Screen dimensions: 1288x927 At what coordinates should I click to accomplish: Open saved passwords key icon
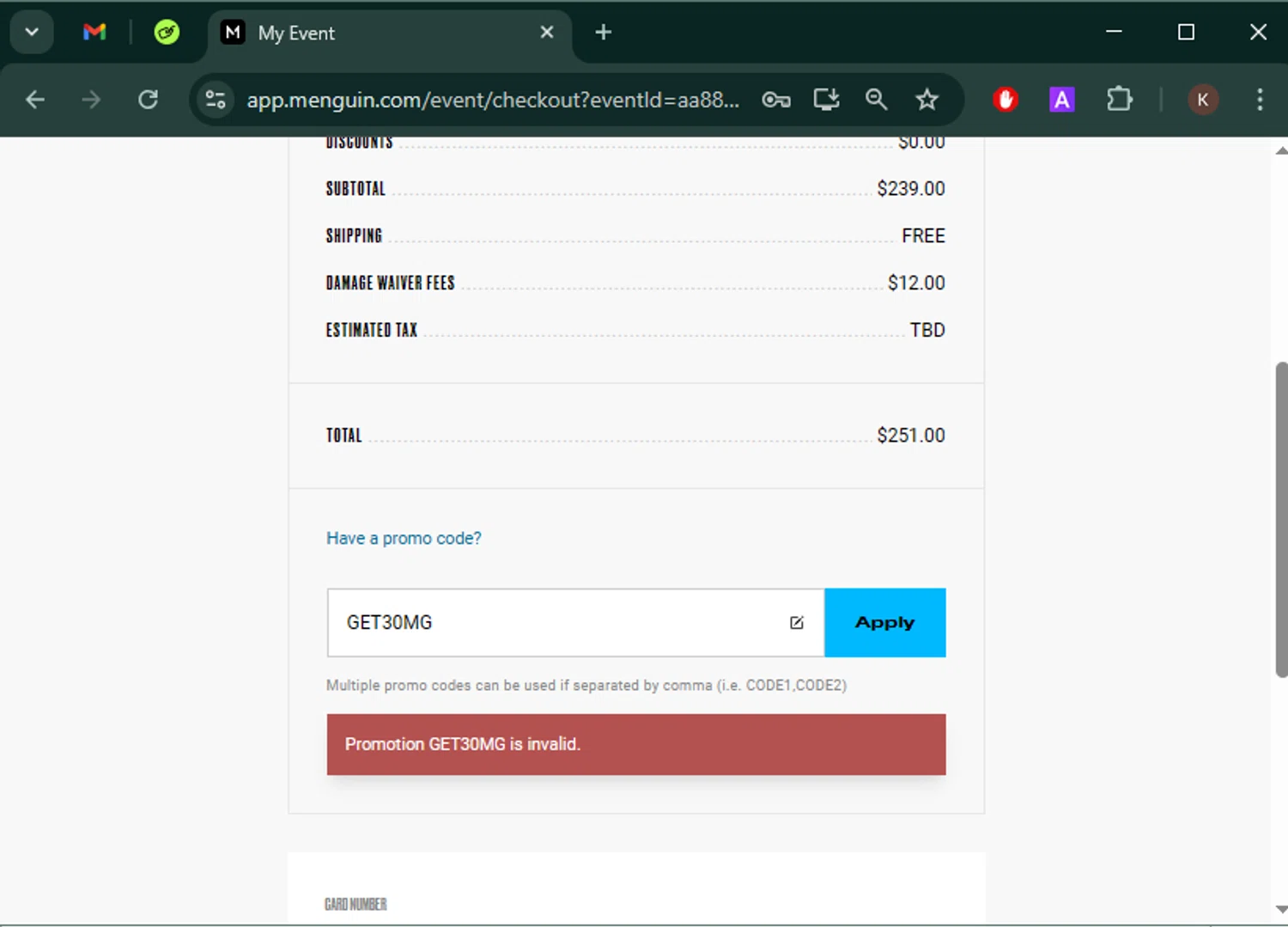click(776, 100)
